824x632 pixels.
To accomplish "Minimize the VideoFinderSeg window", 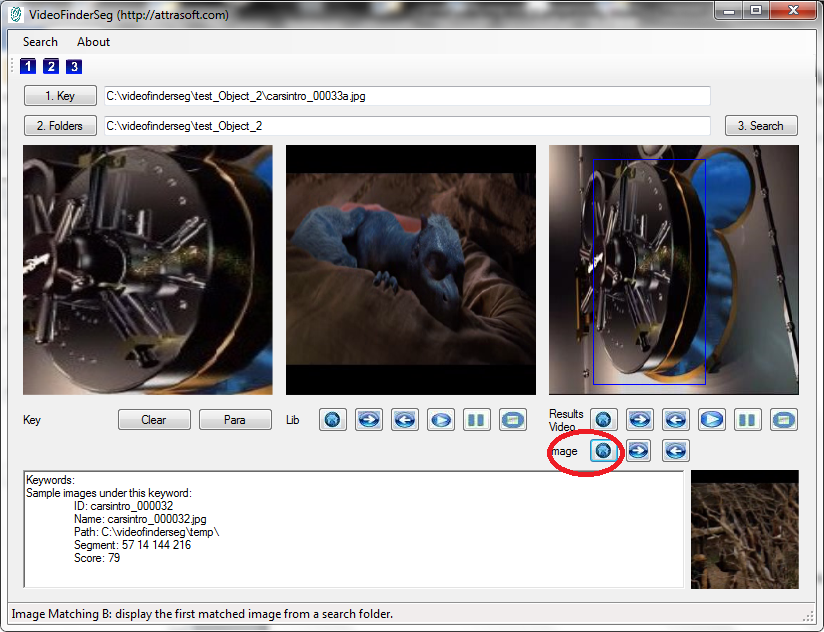I will pos(729,11).
